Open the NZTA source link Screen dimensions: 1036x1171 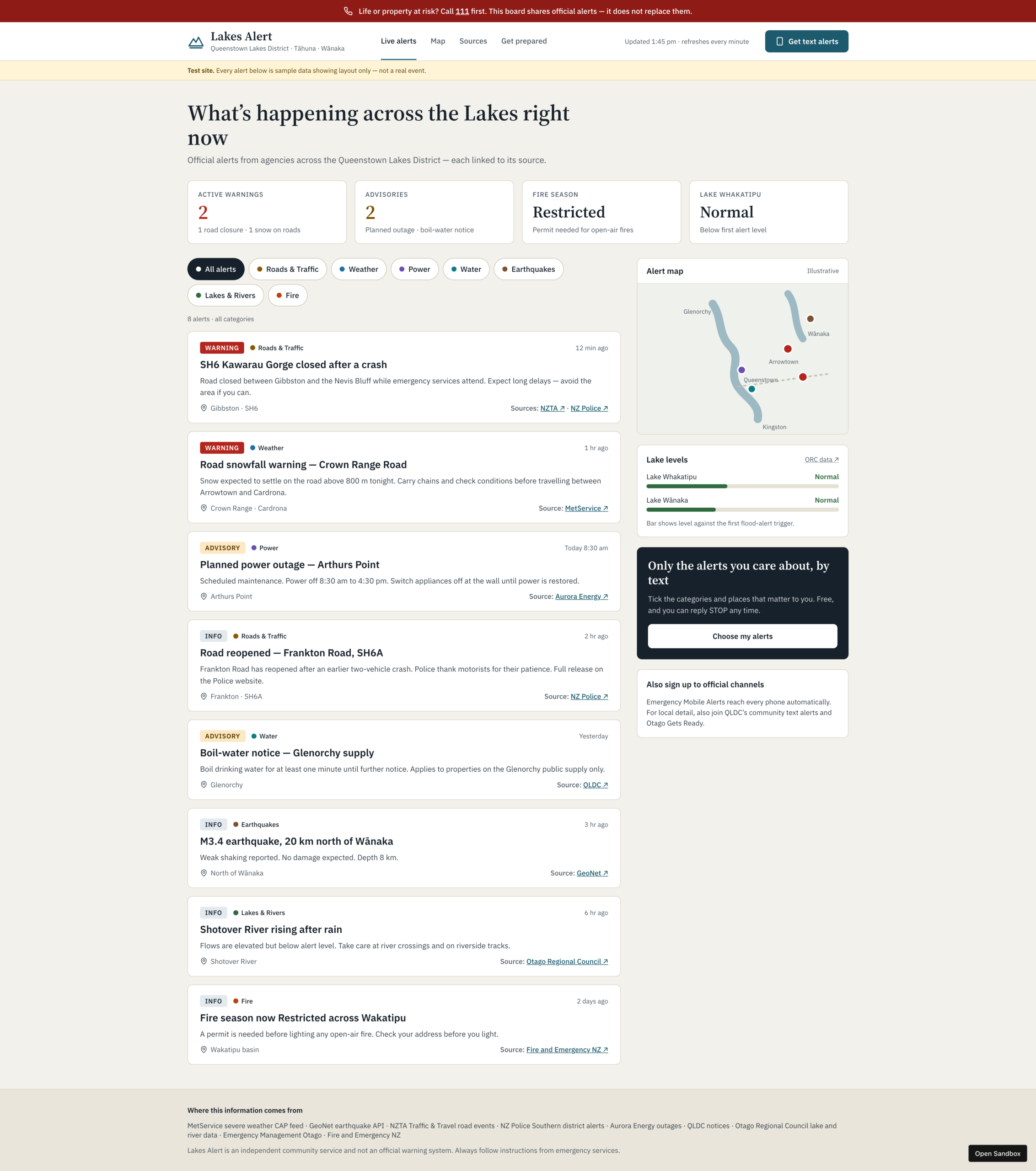click(x=553, y=408)
